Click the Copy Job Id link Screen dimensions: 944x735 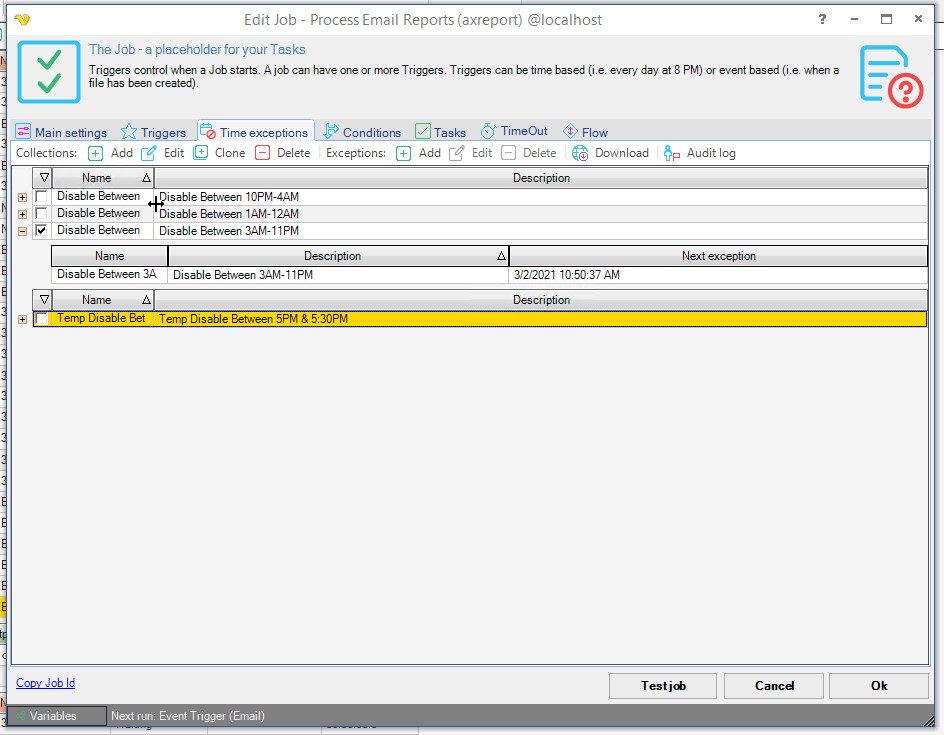[x=45, y=683]
